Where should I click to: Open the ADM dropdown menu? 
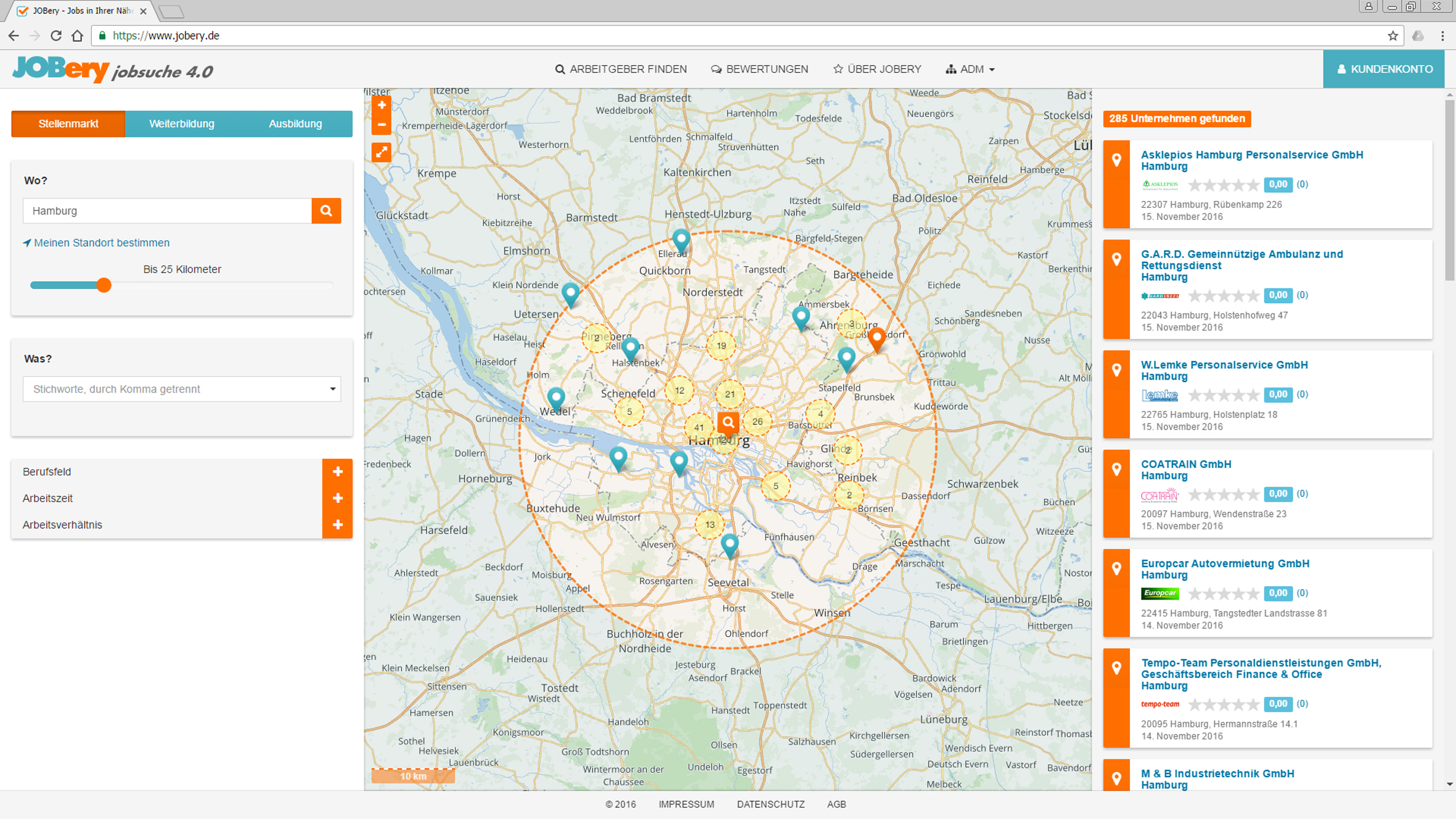(970, 69)
